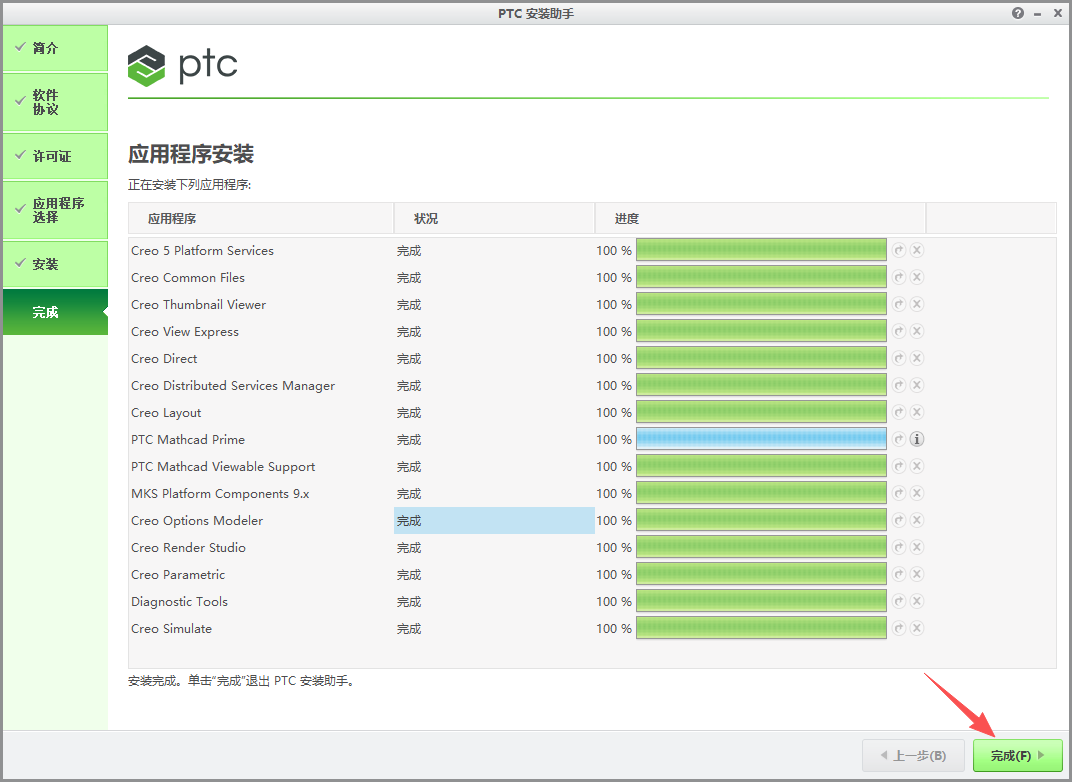Click the 上一步(B) button
This screenshot has width=1072, height=782.
click(x=912, y=756)
